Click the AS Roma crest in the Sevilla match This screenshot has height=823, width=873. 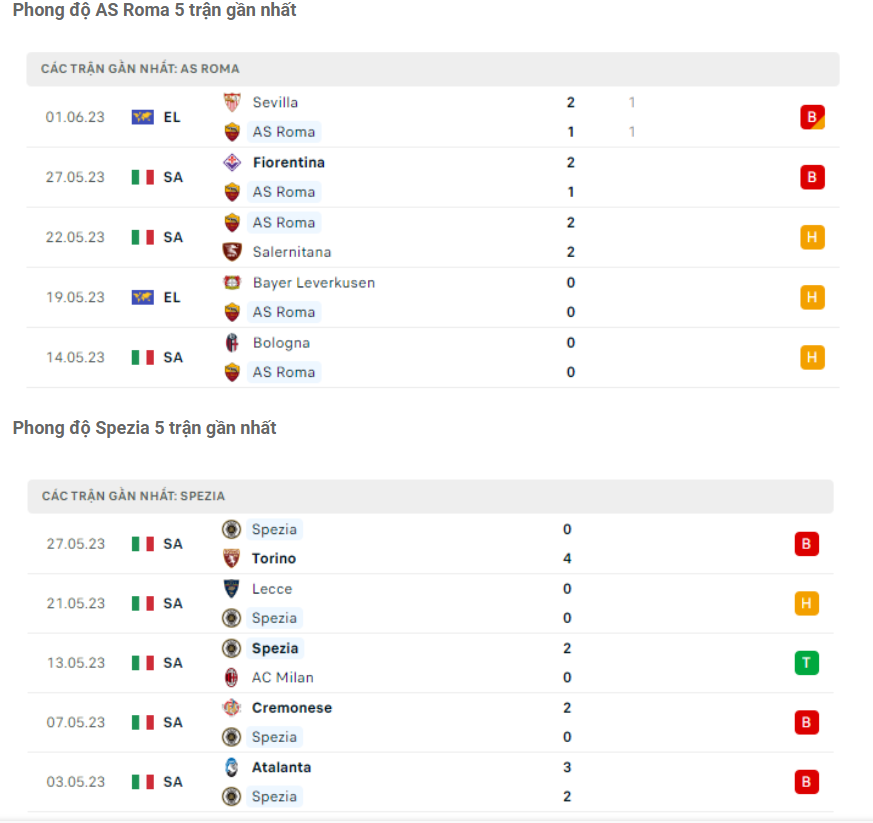[232, 131]
